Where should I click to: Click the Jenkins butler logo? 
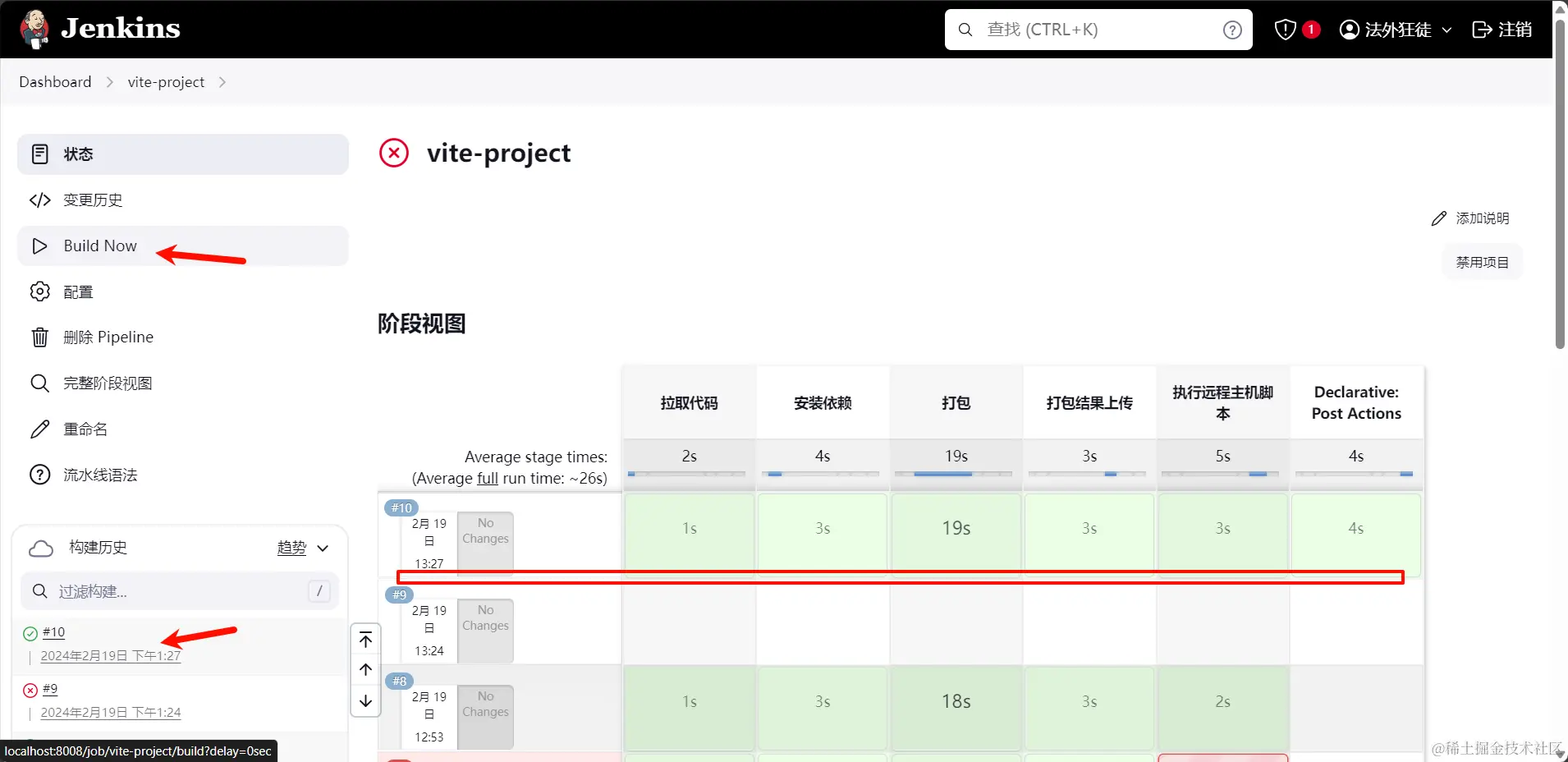tap(34, 29)
